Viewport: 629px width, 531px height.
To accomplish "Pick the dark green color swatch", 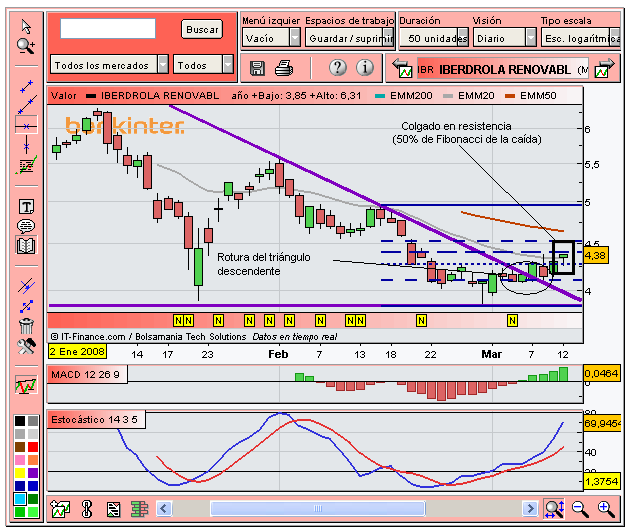I will tap(33, 499).
